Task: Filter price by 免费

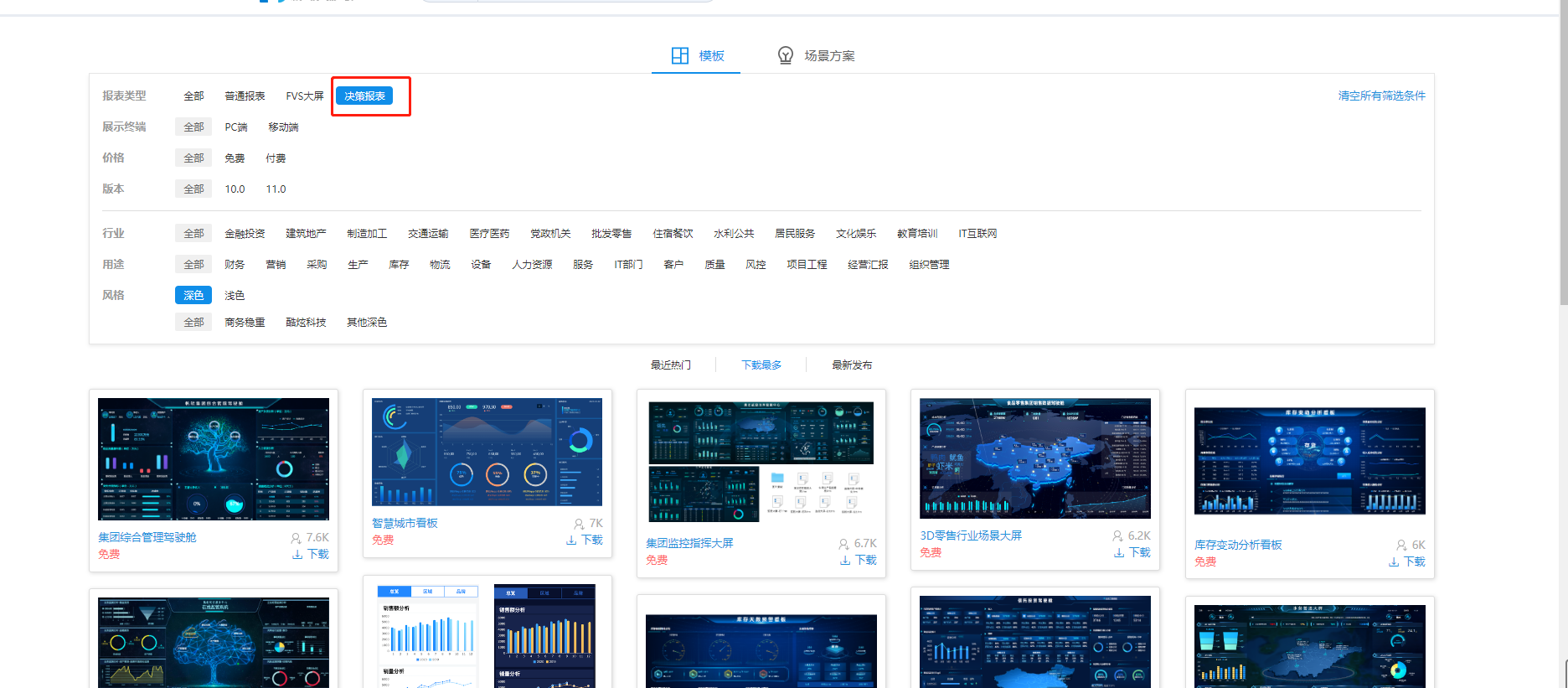Action: click(x=235, y=158)
